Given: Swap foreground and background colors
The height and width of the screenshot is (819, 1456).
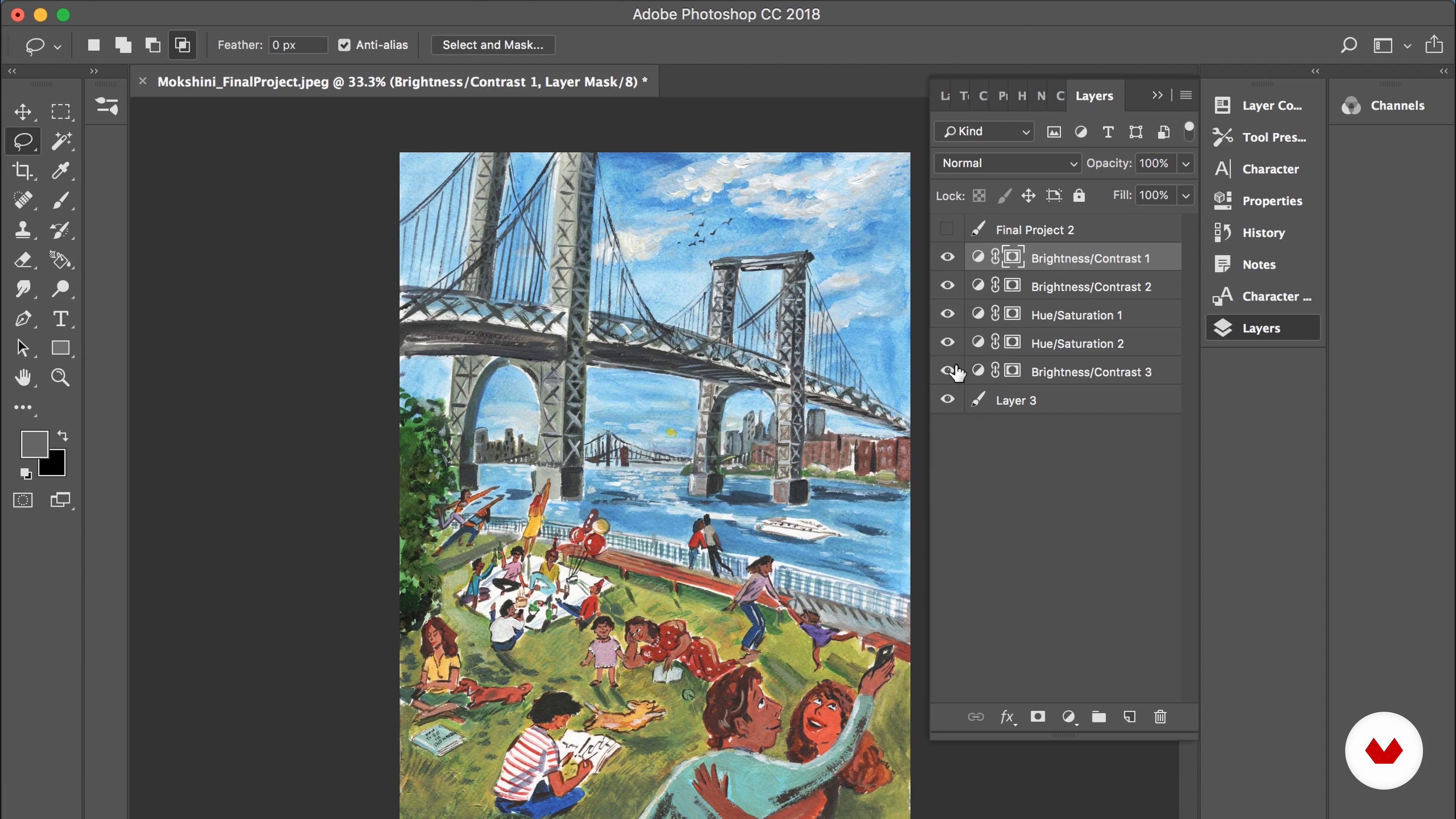Looking at the screenshot, I should tap(63, 436).
